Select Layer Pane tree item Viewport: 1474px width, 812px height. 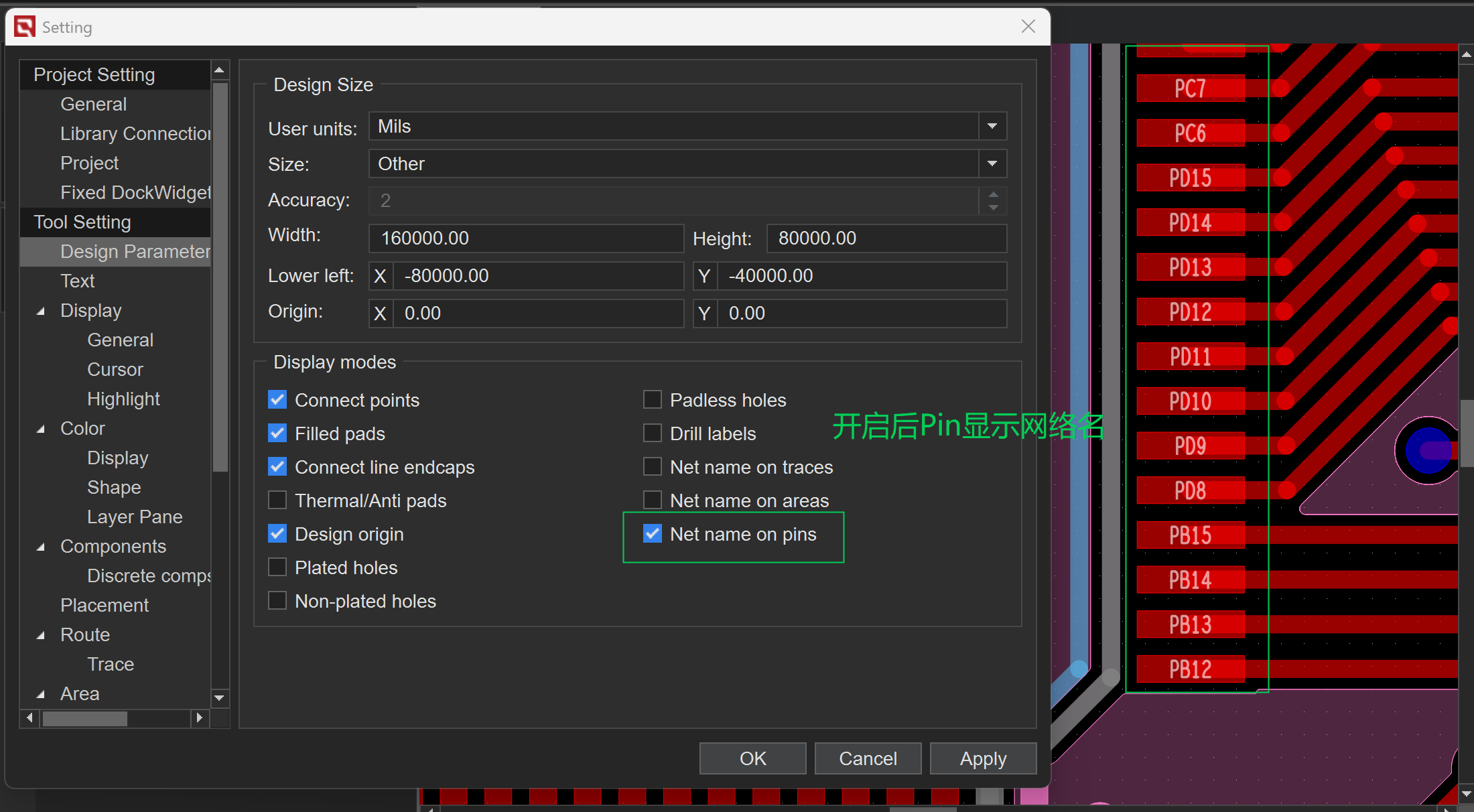pos(135,517)
